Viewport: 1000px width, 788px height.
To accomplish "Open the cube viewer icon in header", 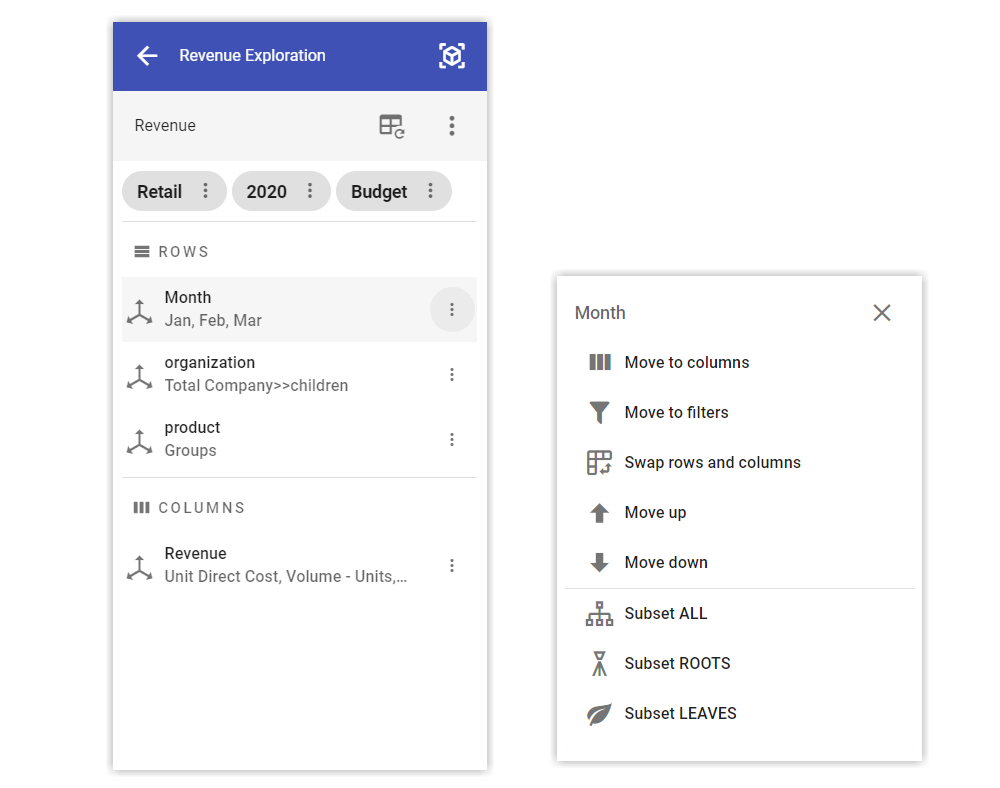I will tap(452, 55).
